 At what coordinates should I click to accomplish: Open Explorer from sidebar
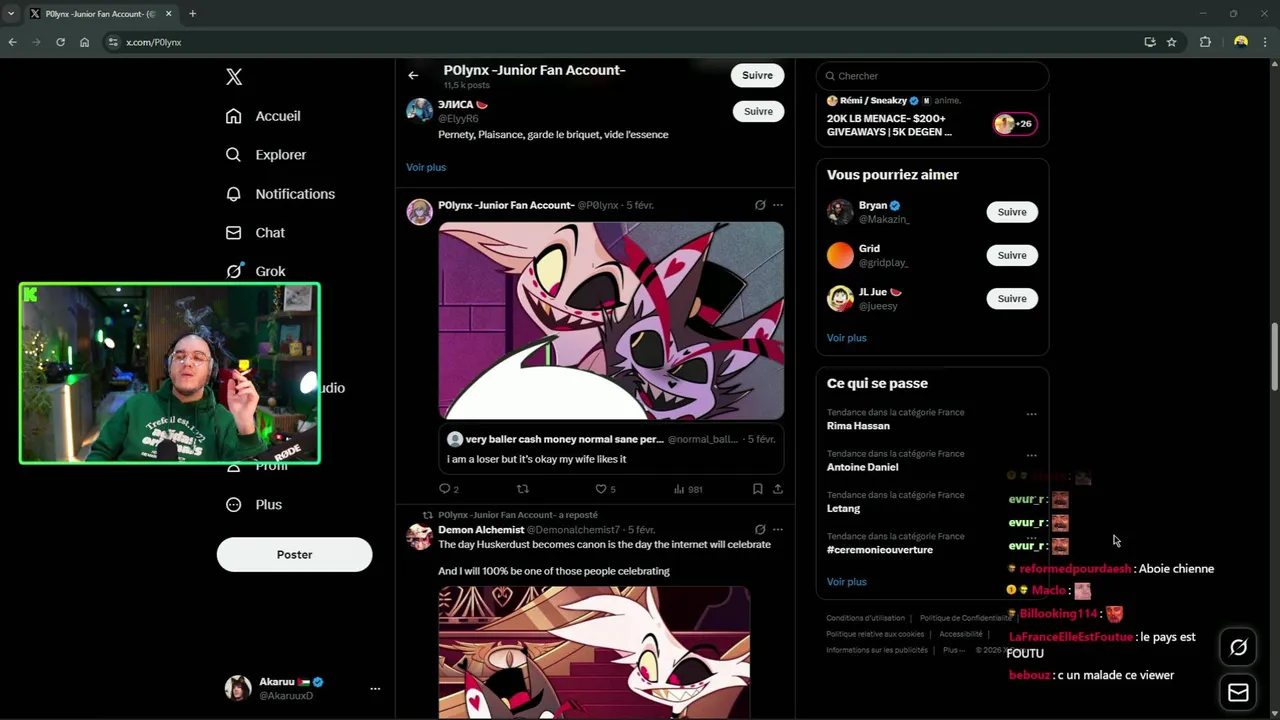coord(267,155)
